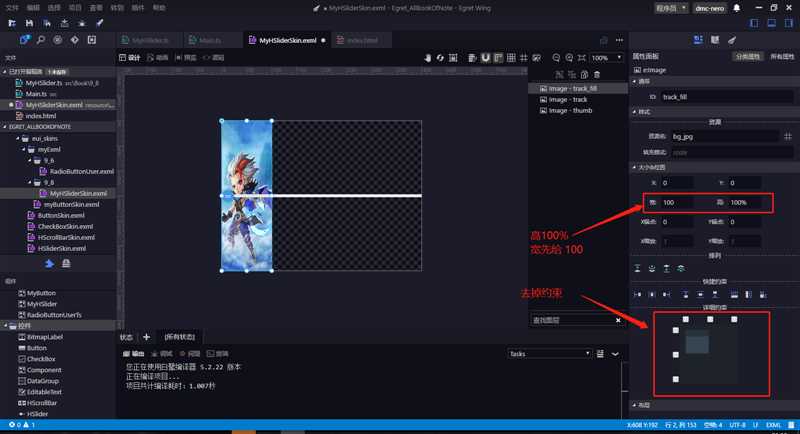
Task: Toggle bottom panel layout icon at top right
Action: [771, 23]
